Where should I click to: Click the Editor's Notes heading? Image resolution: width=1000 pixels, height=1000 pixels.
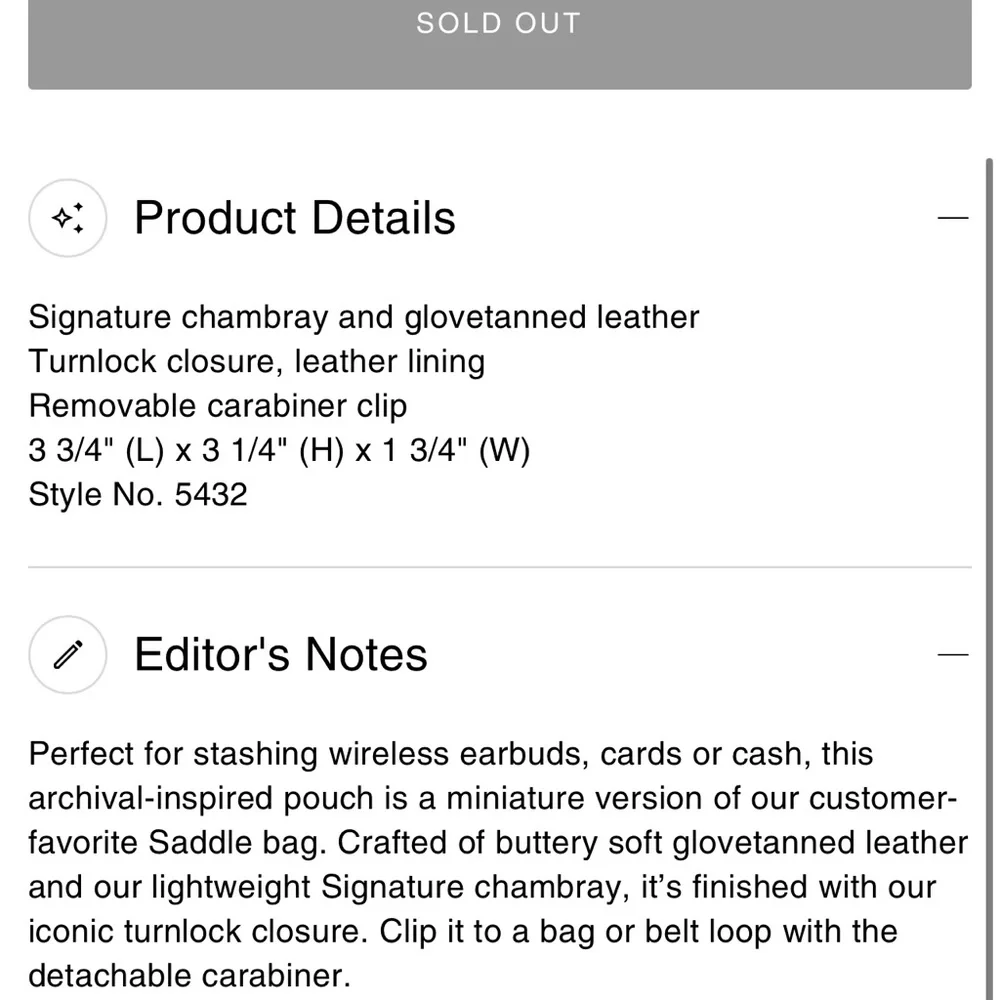[x=281, y=654]
